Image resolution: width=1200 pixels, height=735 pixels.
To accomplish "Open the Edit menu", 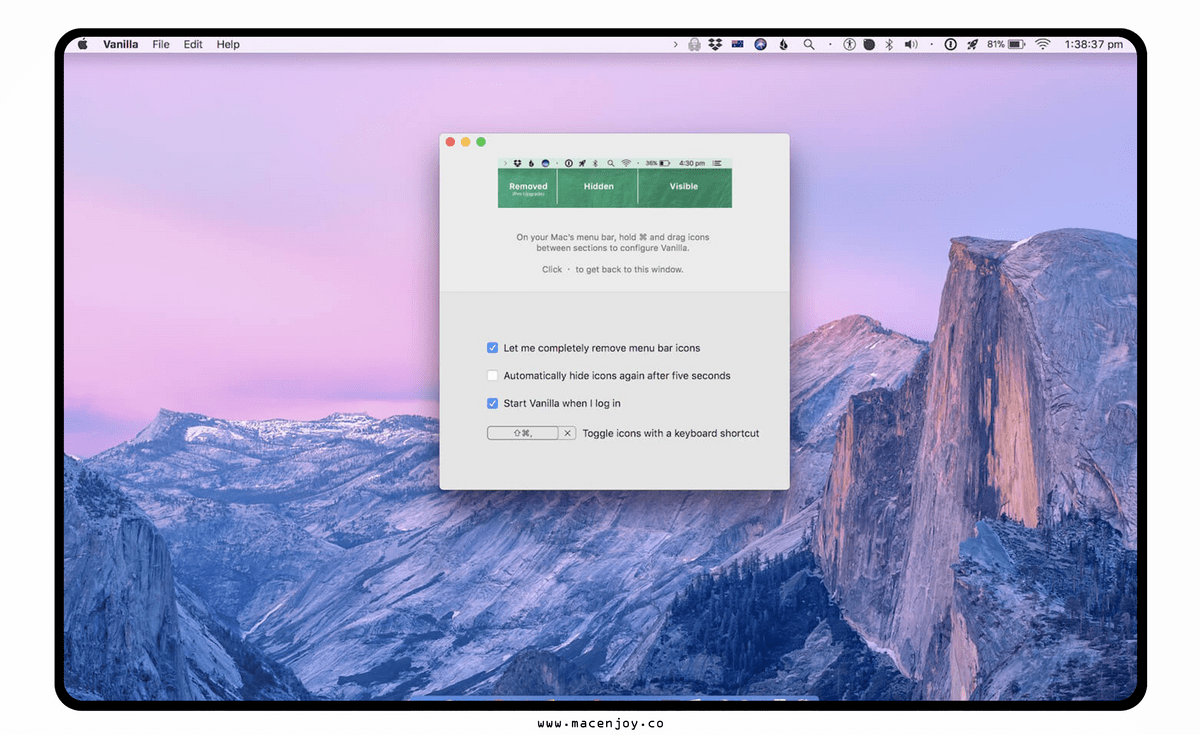I will pos(193,45).
